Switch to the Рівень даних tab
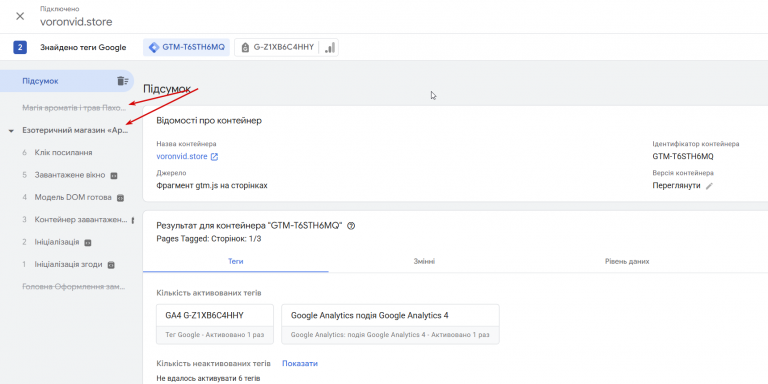The width and height of the screenshot is (768, 384). coord(627,262)
